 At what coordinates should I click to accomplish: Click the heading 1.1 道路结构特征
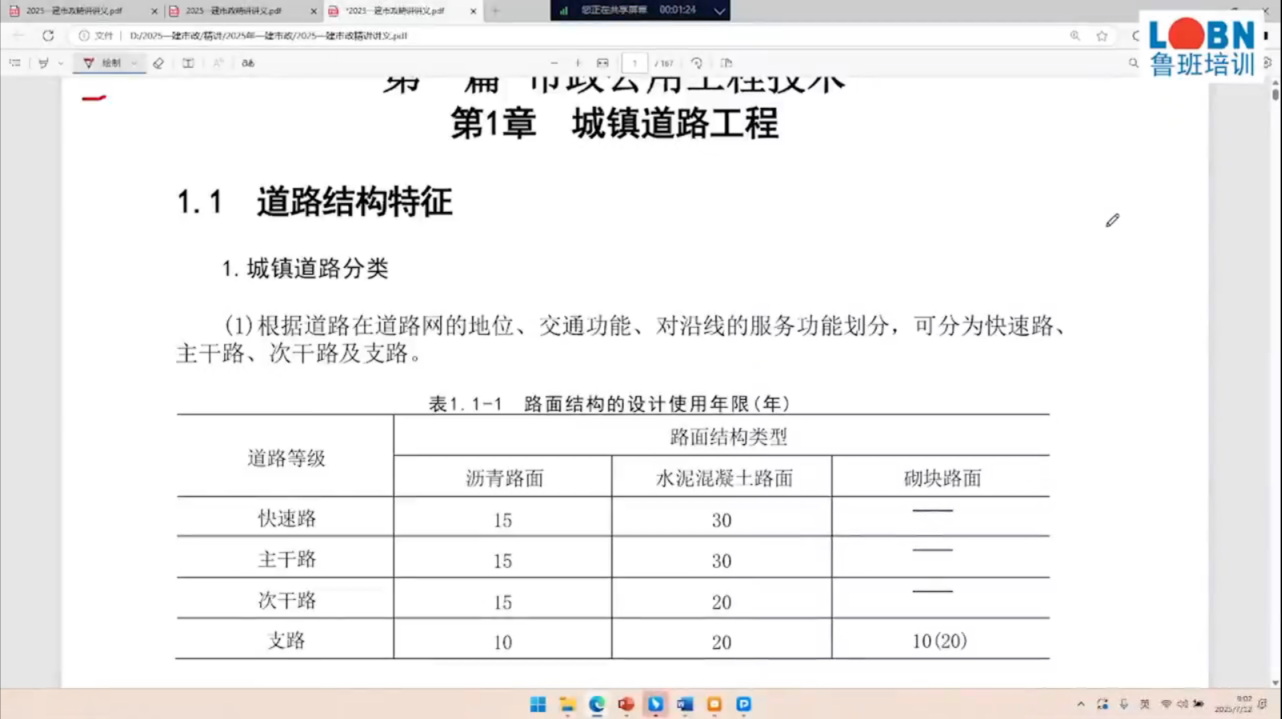point(315,202)
